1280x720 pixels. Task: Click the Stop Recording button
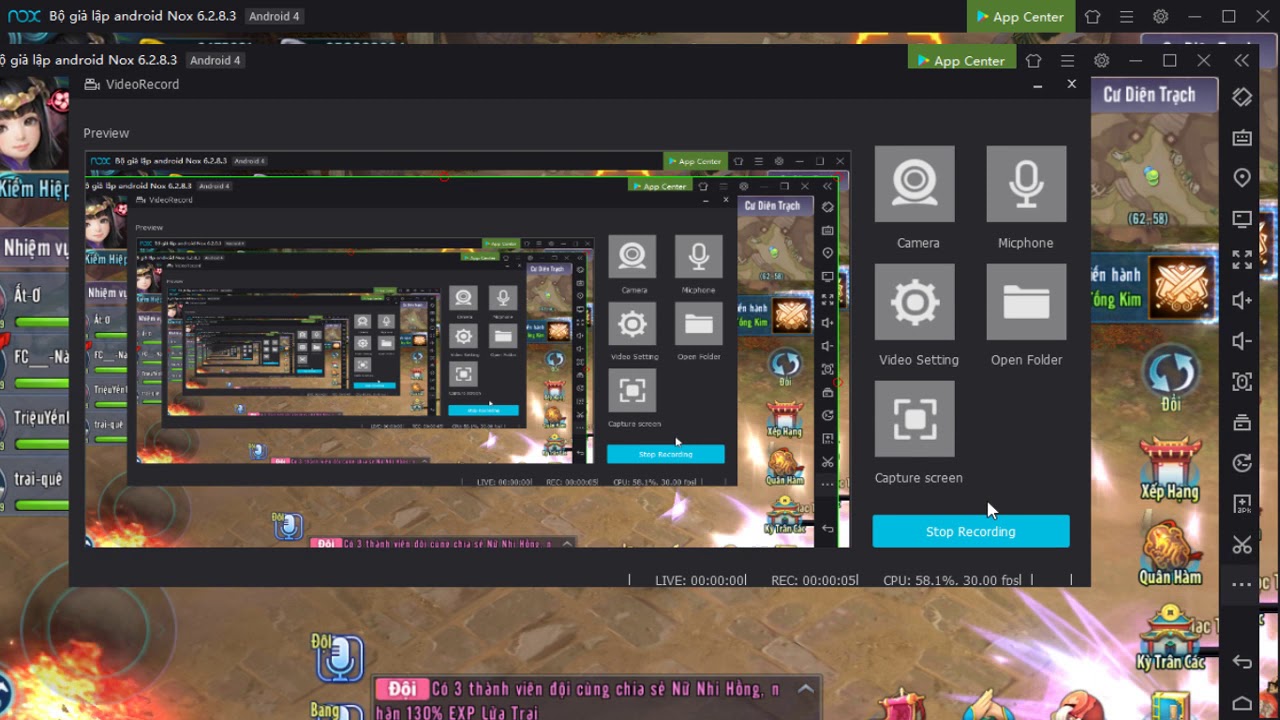tap(971, 531)
